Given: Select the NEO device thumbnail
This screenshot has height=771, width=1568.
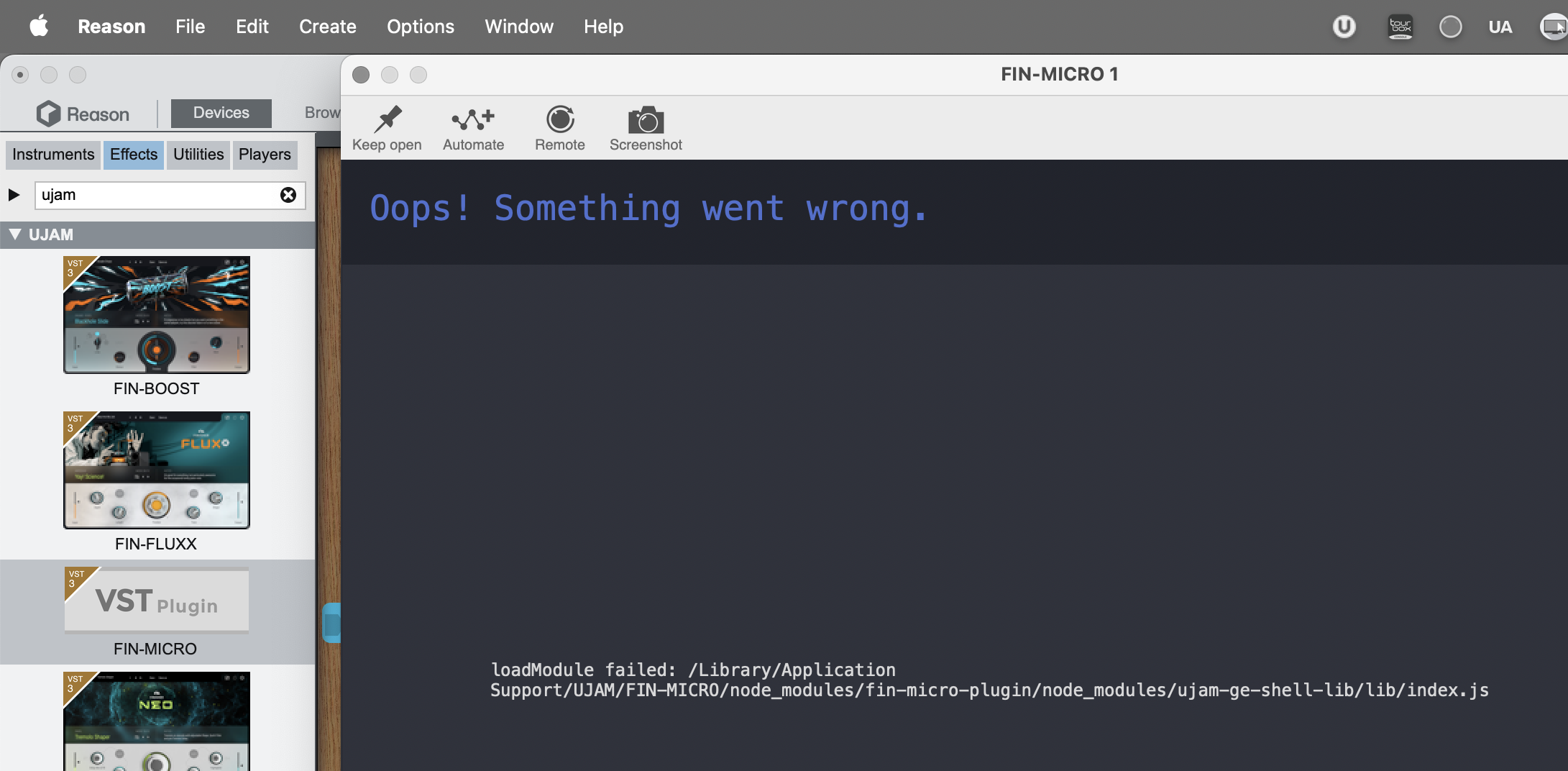Looking at the screenshot, I should pyautogui.click(x=157, y=721).
